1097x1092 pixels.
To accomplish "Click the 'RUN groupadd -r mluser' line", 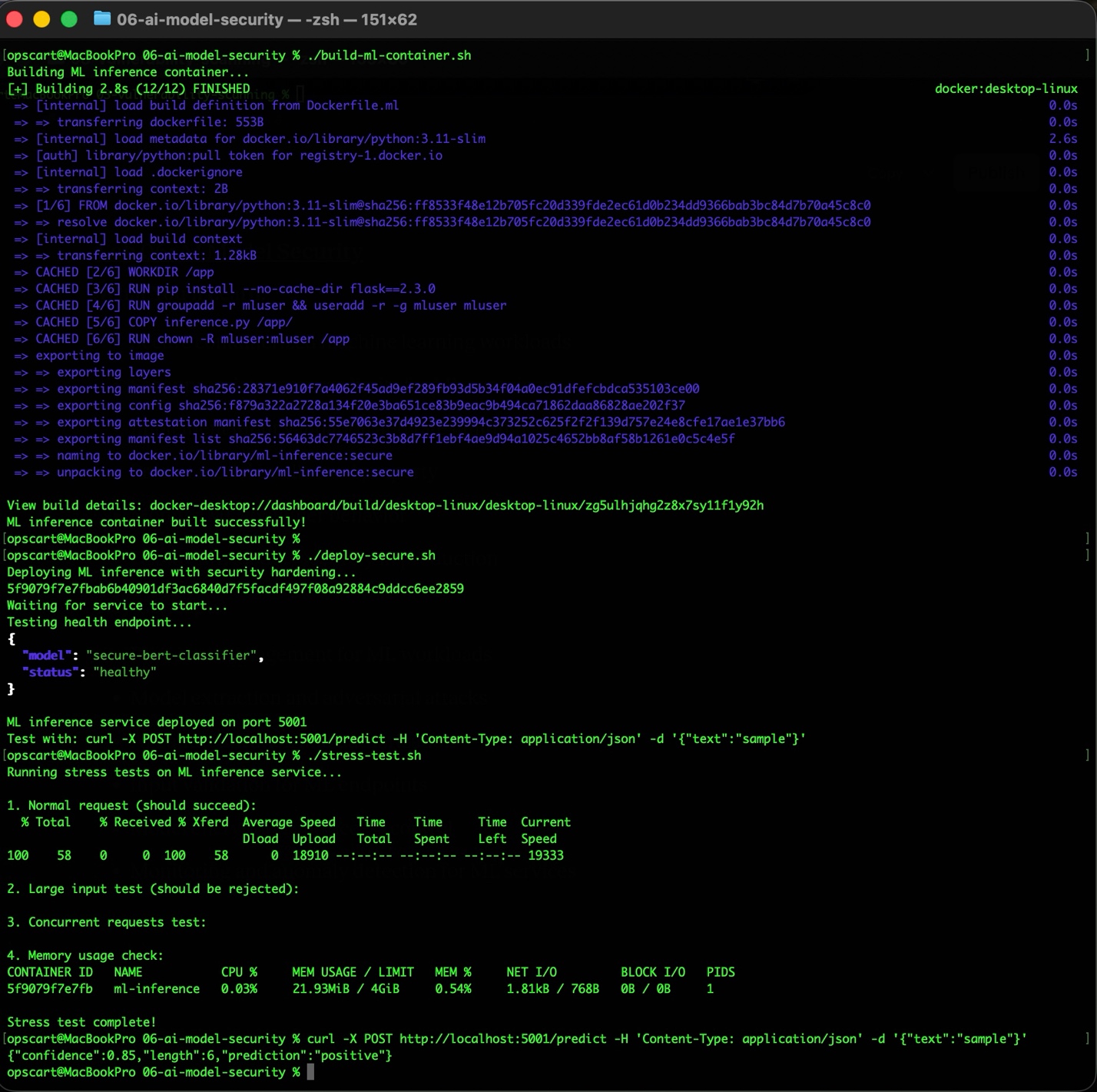I will pos(260,305).
